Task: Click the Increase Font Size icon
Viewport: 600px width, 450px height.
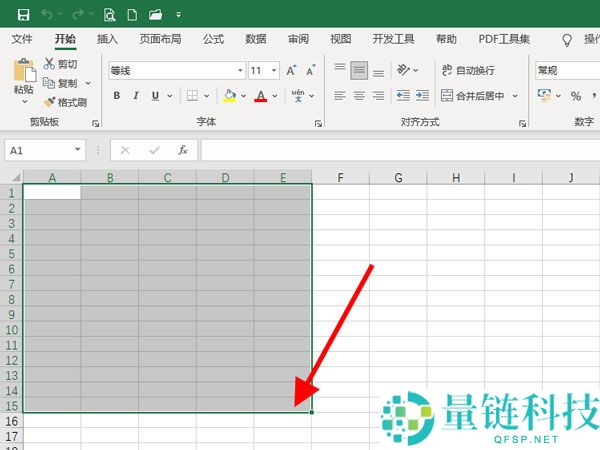Action: [x=291, y=71]
